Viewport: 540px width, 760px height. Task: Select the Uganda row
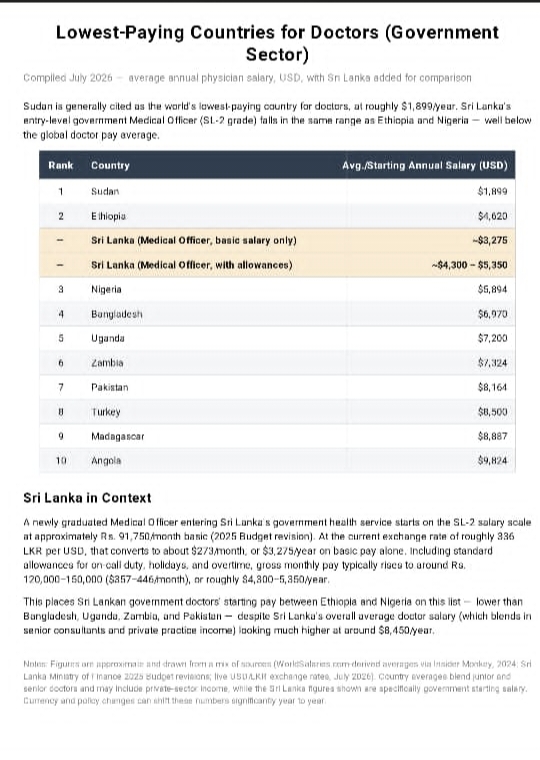277,338
